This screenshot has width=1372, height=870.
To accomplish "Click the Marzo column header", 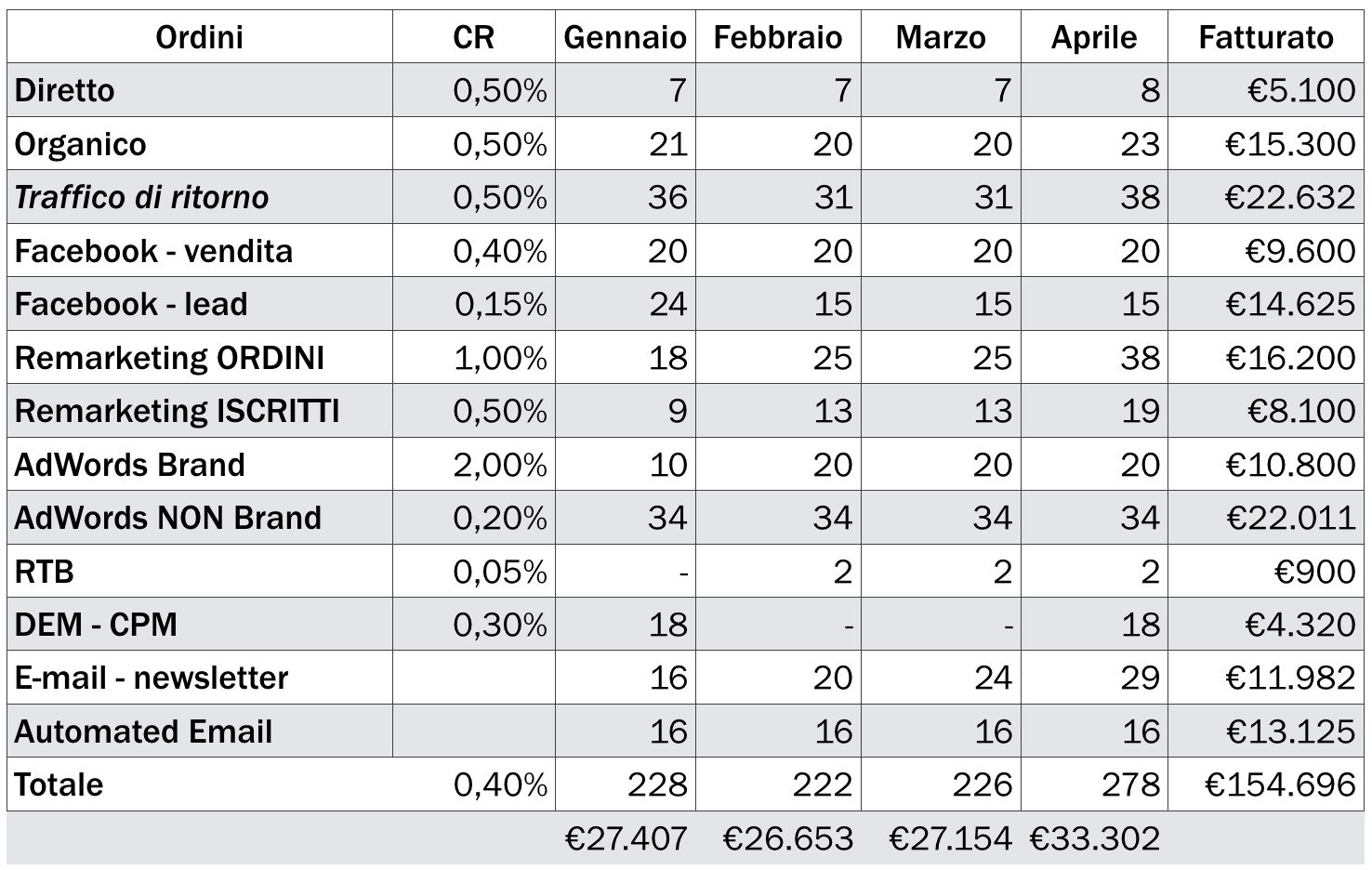I will 941,37.
